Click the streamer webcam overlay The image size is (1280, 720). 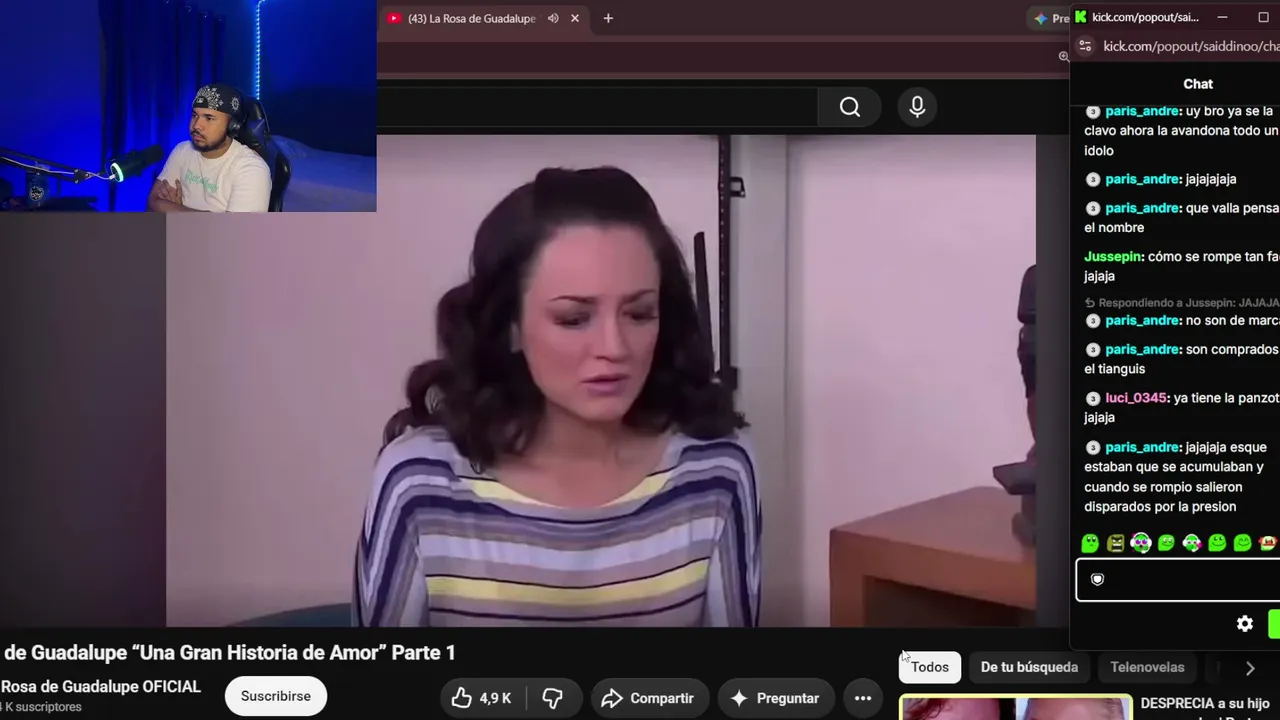[188, 106]
